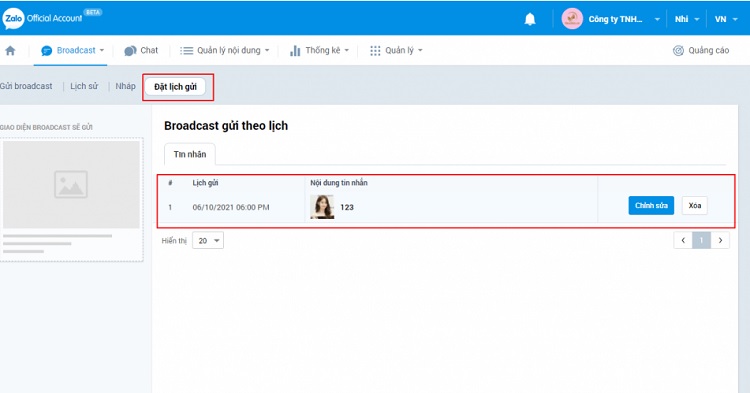The image size is (750, 393).
Task: Click the Nội dung tin nhắn column header
Action: pos(339,183)
